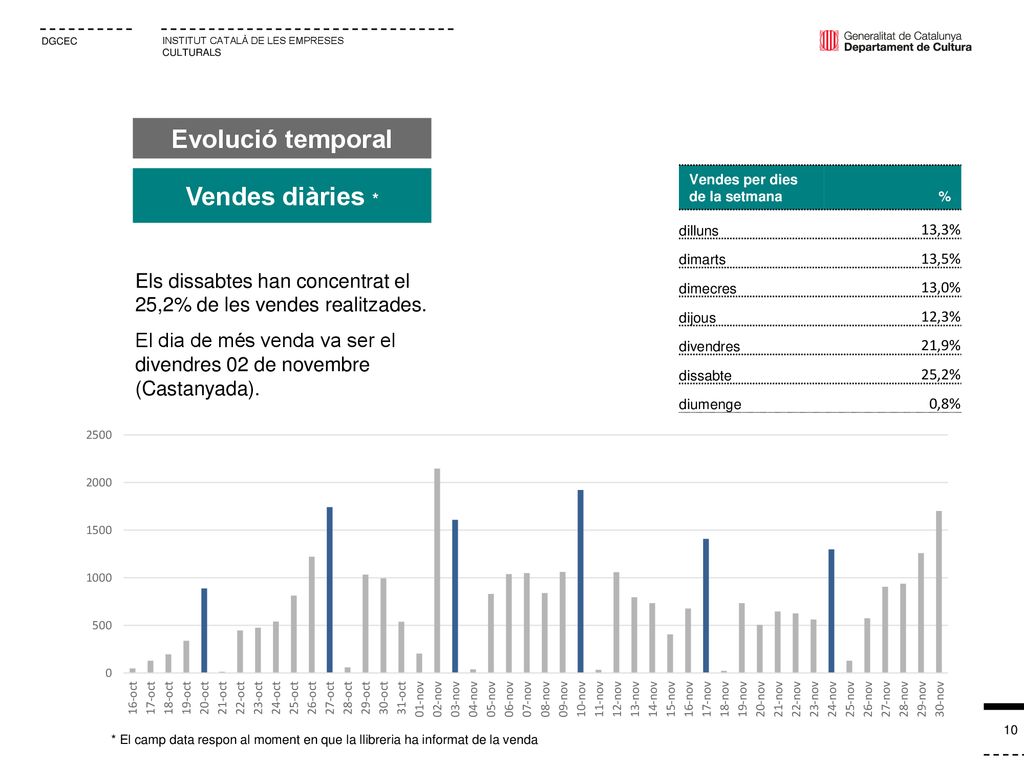Click the '%' column header in table

click(944, 197)
